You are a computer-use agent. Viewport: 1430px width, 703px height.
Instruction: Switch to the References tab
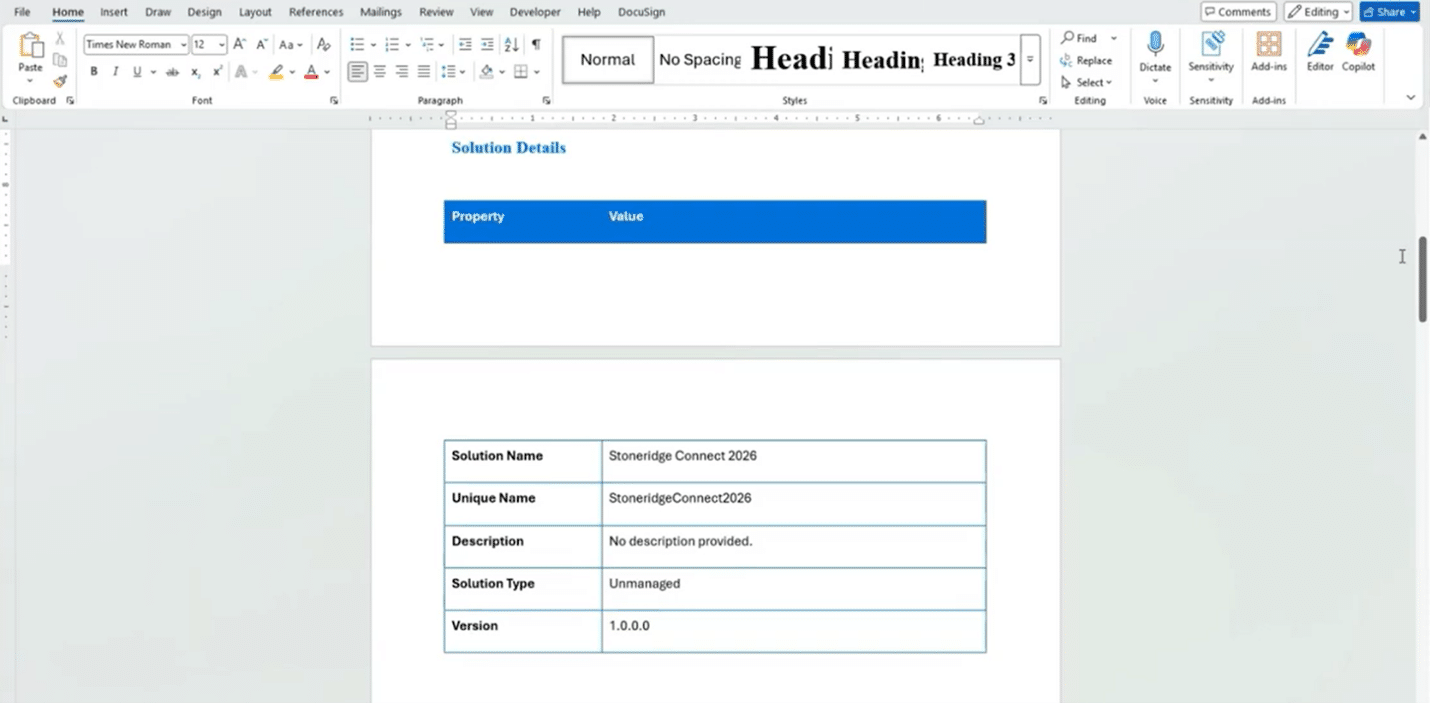pyautogui.click(x=316, y=12)
